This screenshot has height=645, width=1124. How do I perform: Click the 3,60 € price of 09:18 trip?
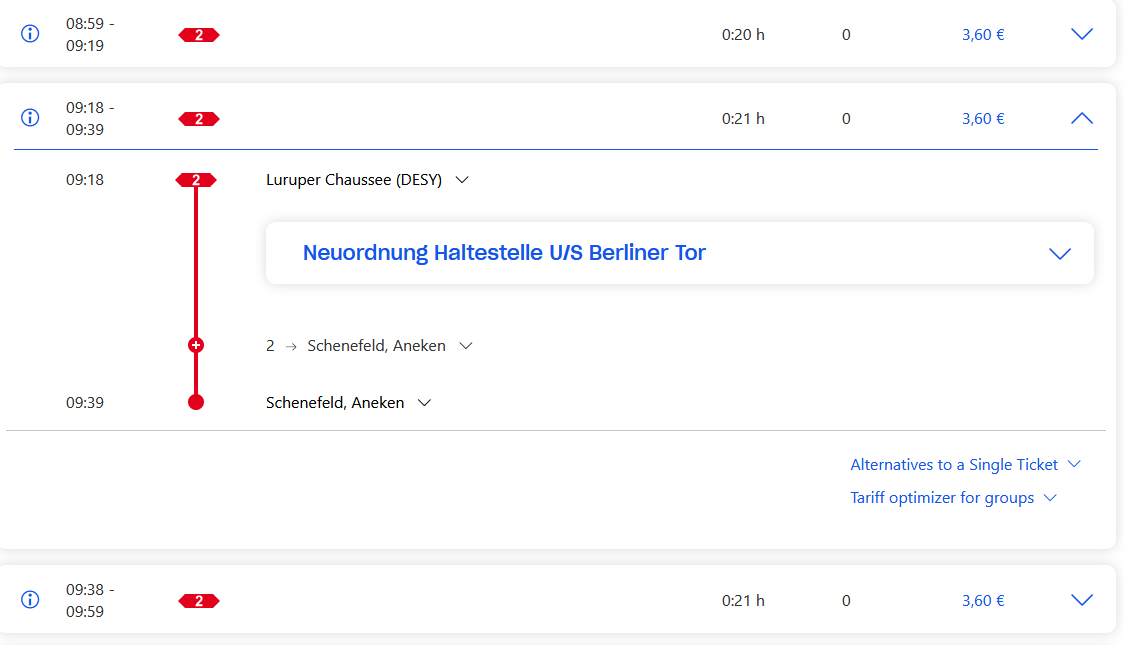coord(983,119)
